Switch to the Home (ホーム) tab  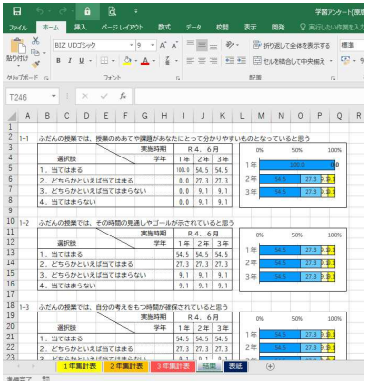(51, 27)
